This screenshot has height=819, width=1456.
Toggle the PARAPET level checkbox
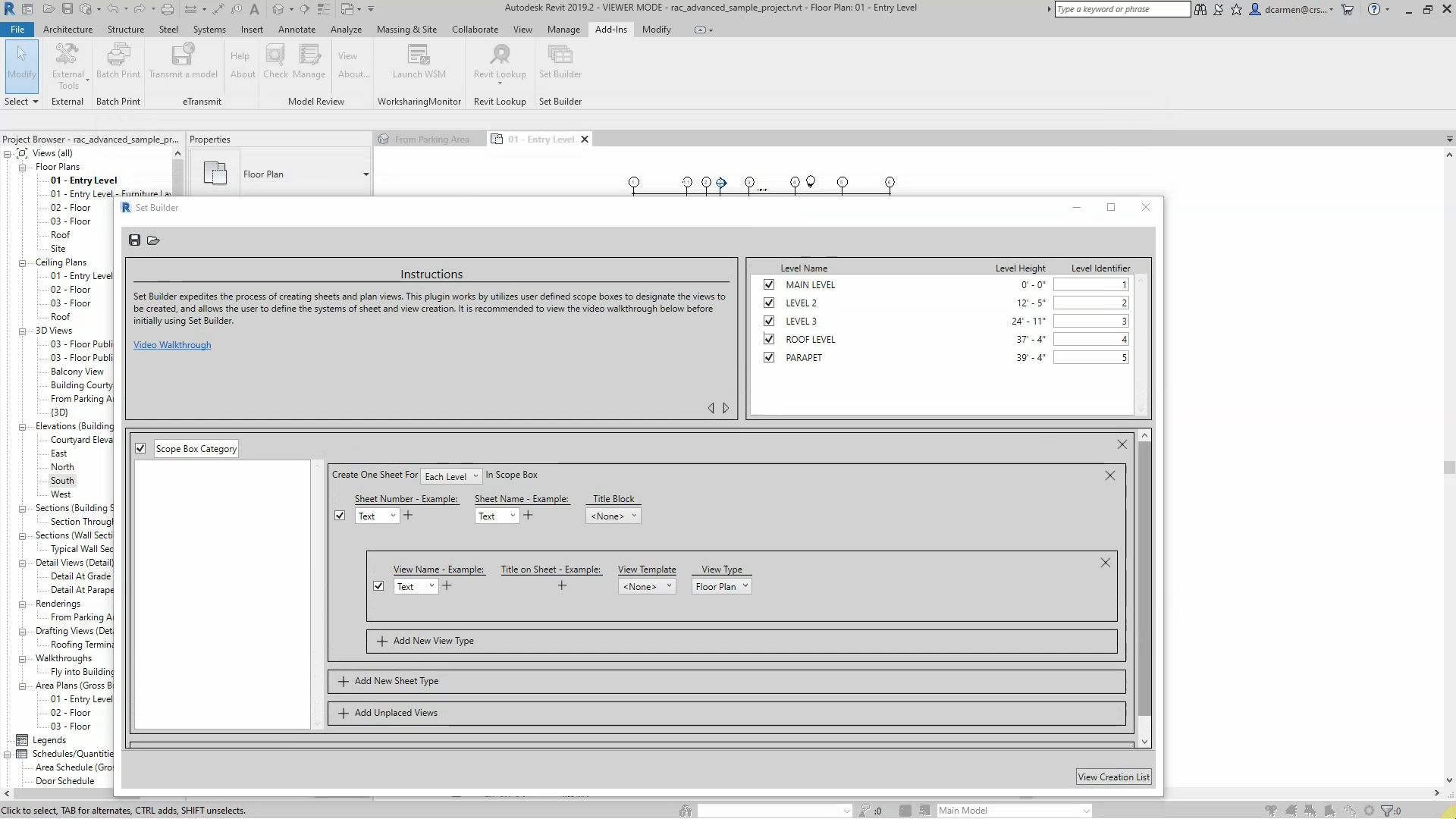coord(769,358)
